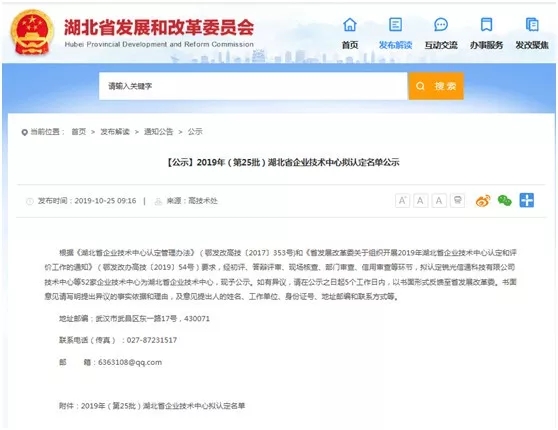This screenshot has height=430, width=558.
Task: Focus the keyword search input field
Action: (x=253, y=86)
